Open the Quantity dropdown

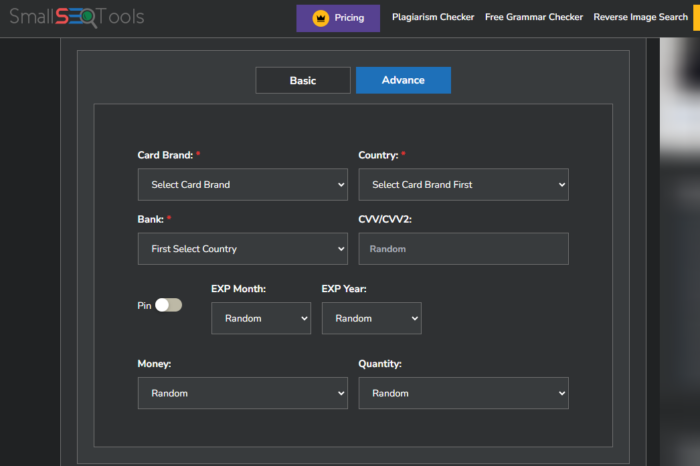[x=463, y=394]
